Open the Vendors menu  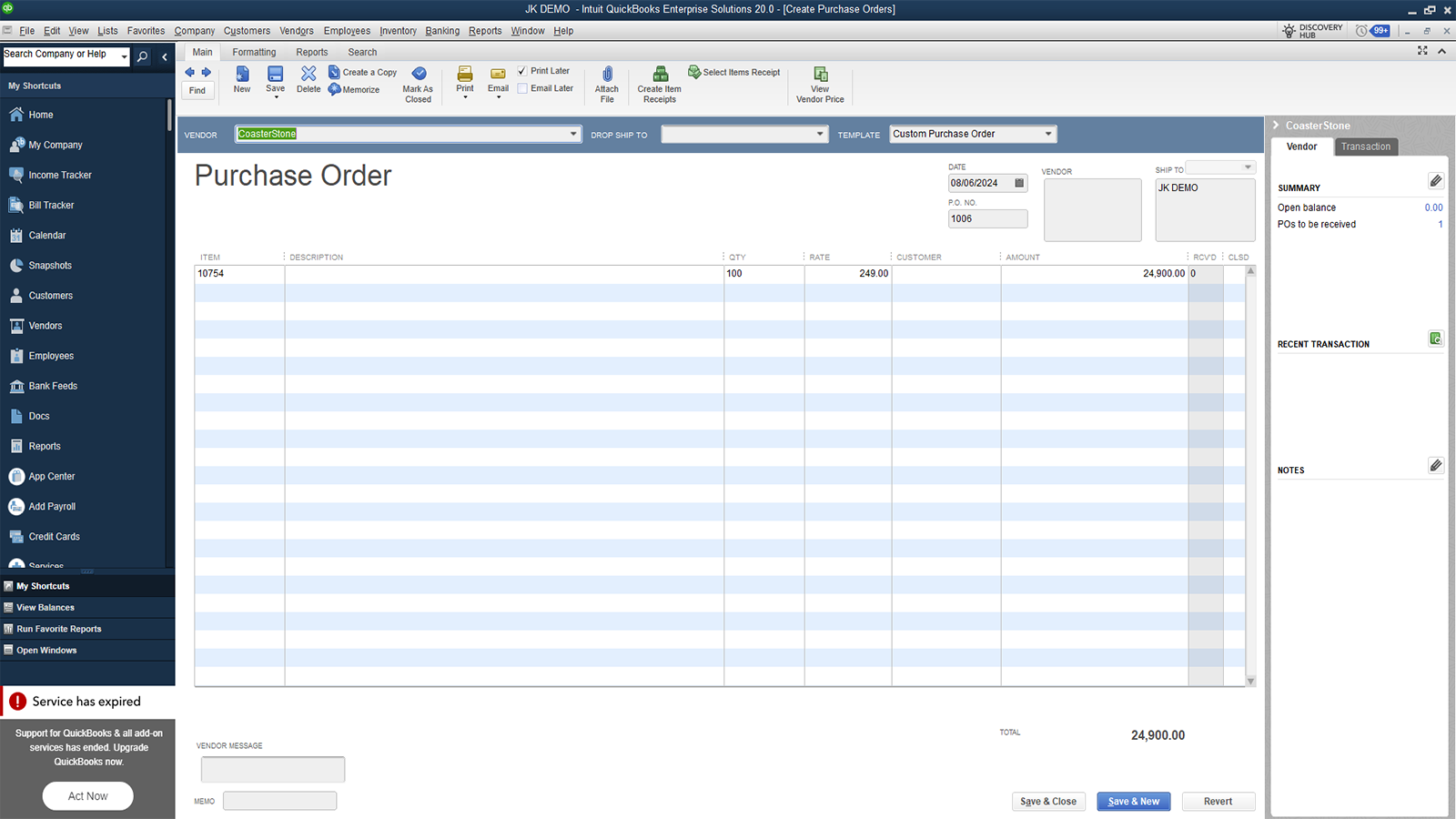coord(297,30)
